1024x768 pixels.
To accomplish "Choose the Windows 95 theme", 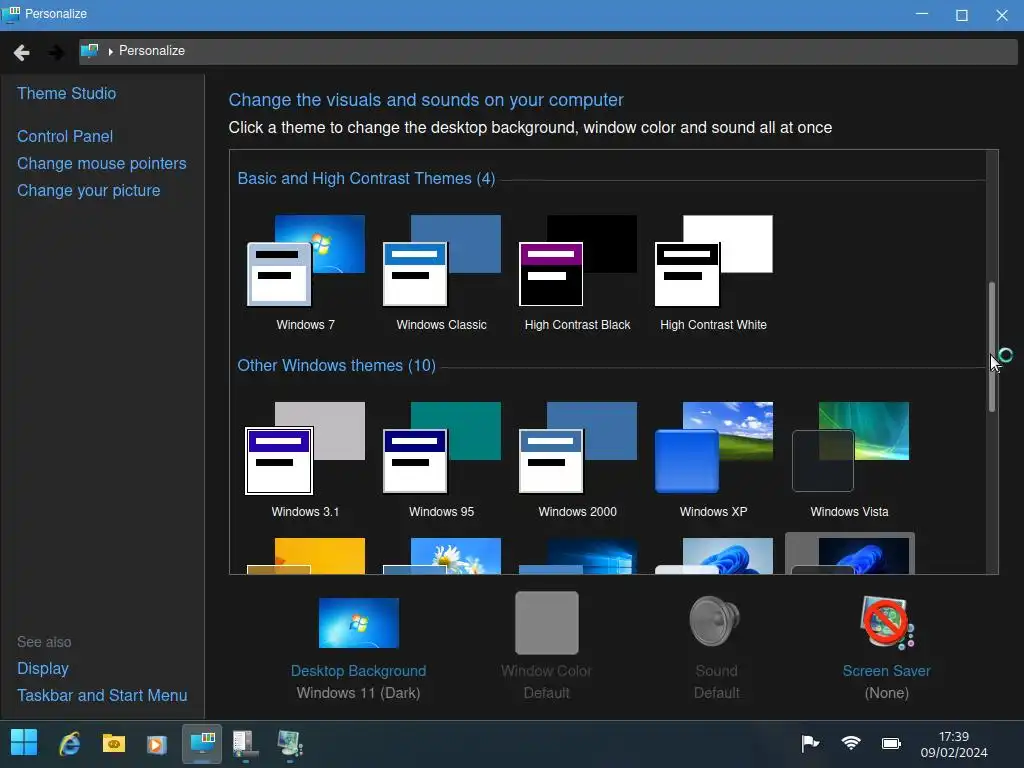I will (441, 459).
